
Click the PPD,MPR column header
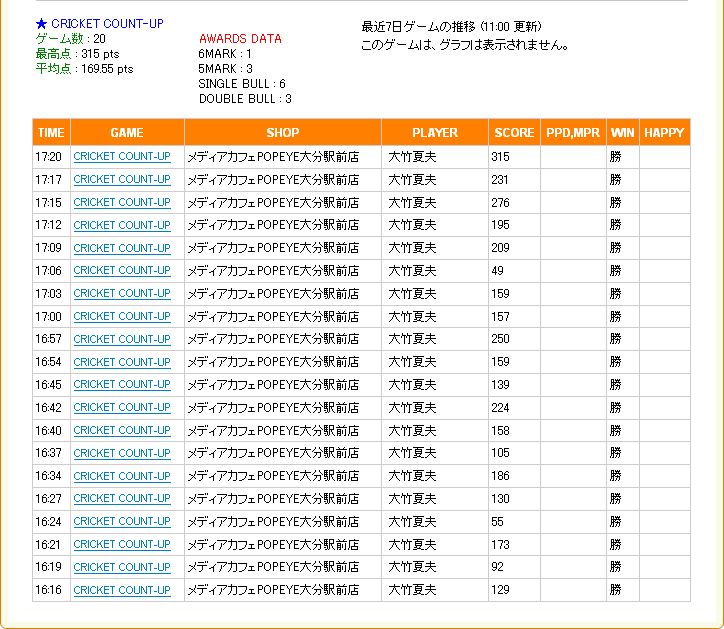[573, 133]
